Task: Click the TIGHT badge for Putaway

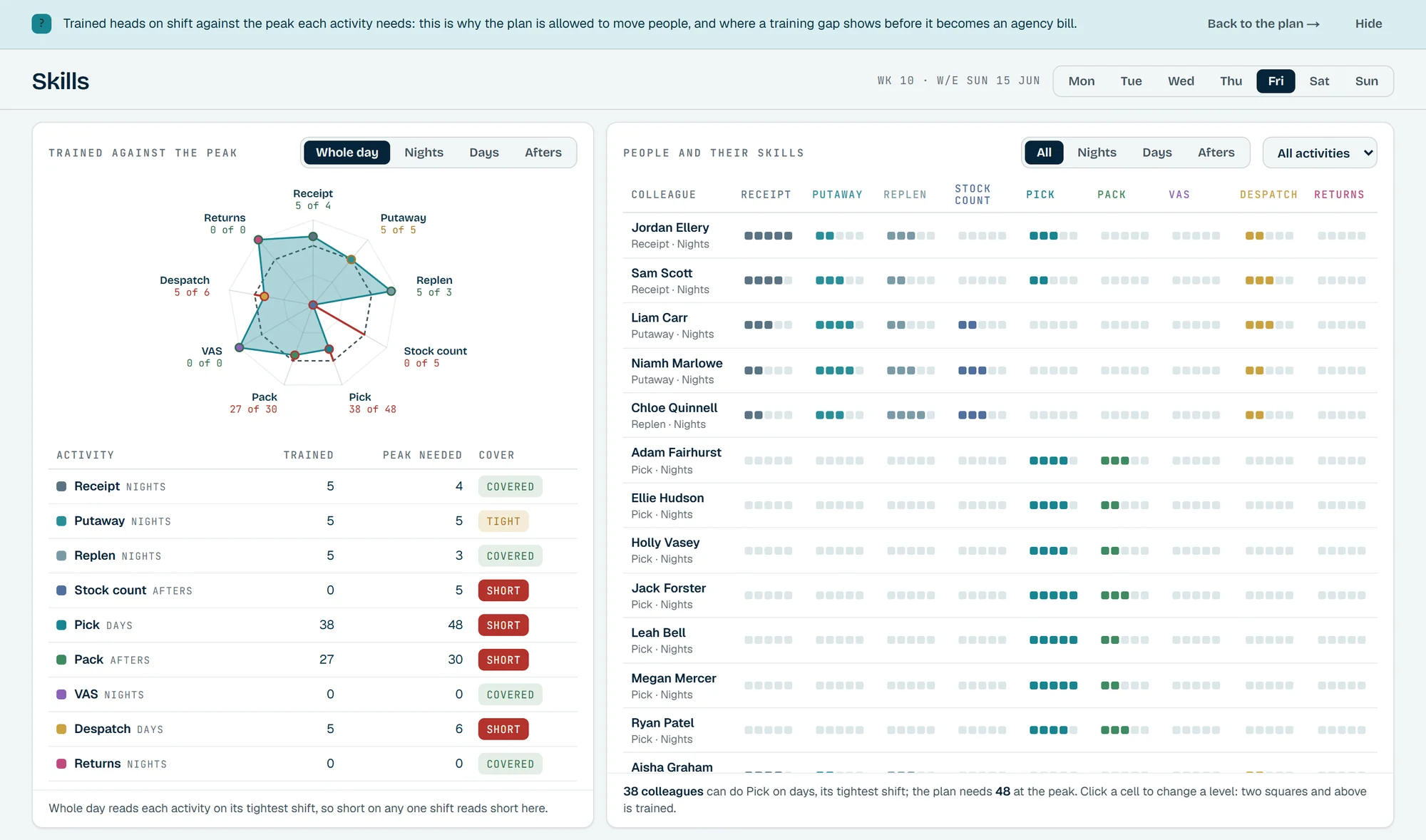Action: 503,521
